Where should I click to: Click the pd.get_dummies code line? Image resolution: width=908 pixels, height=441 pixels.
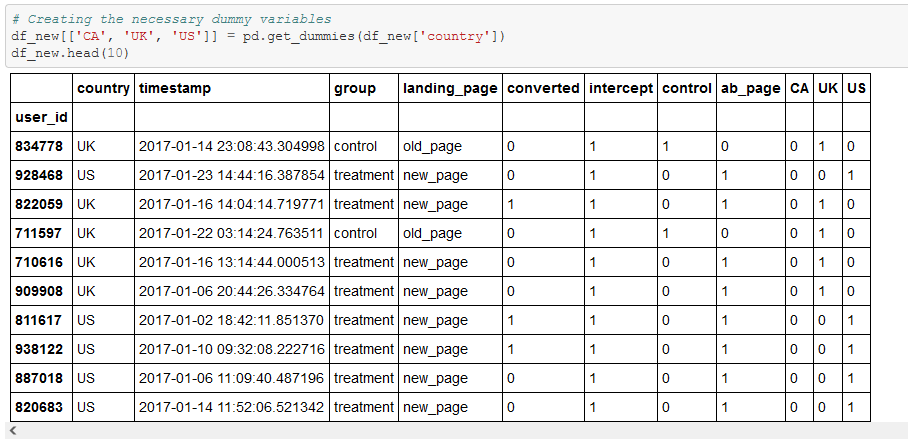coord(258,36)
